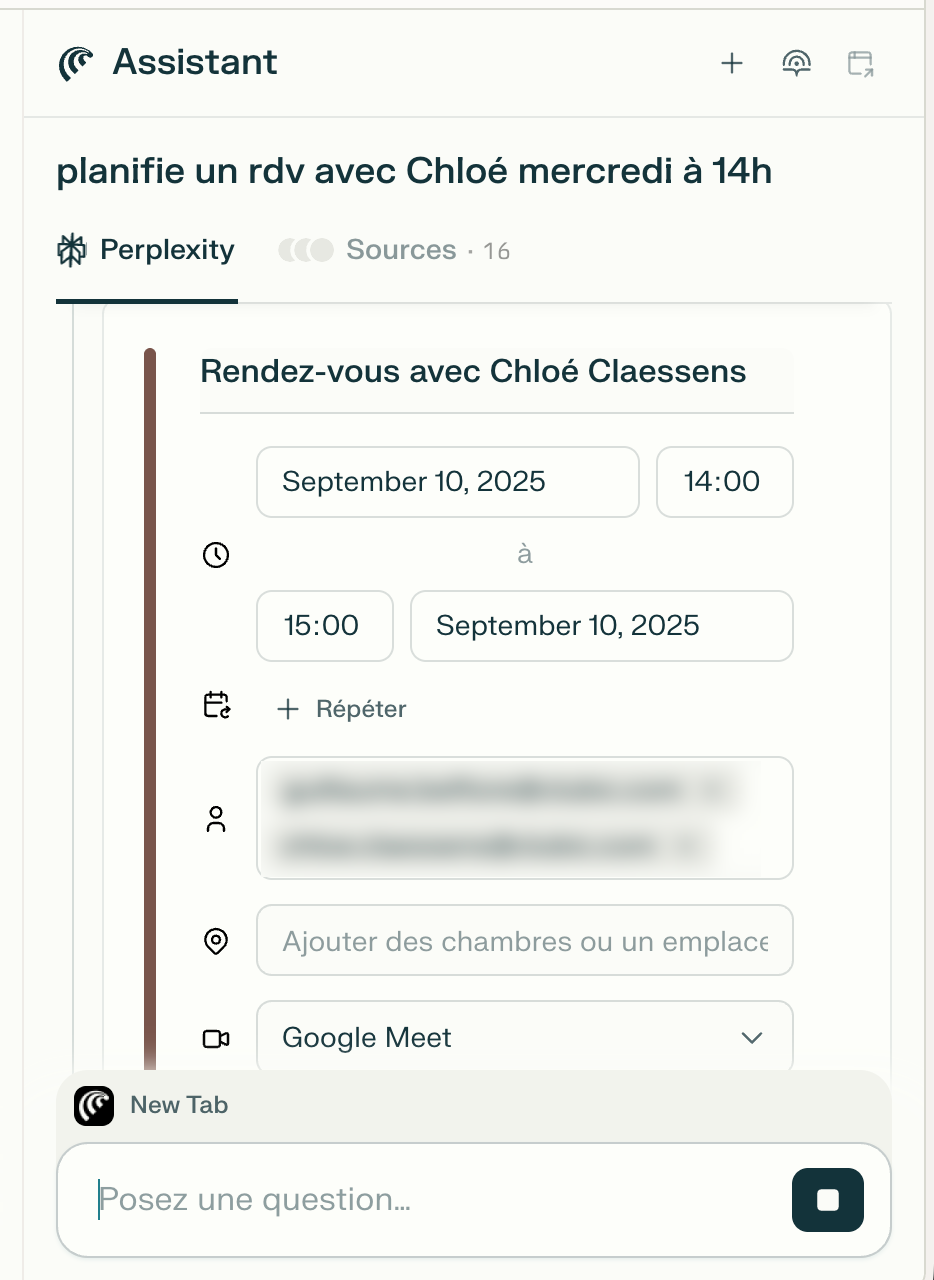The height and width of the screenshot is (1280, 934).
Task: Switch to the Perplexity tab
Action: coord(146,250)
